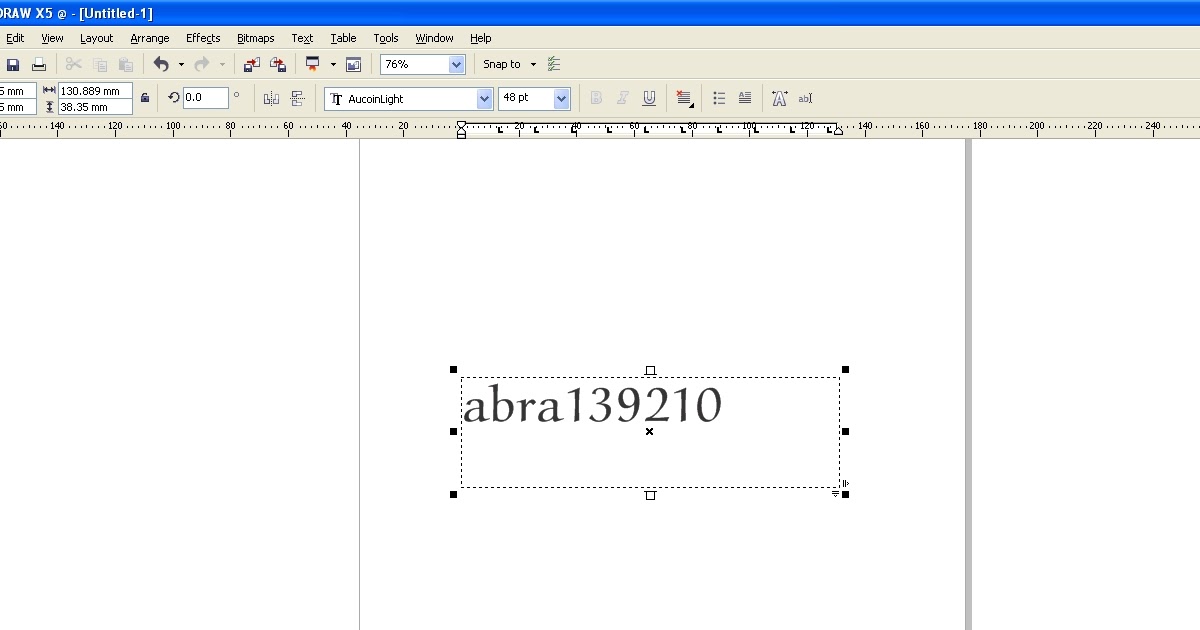The image size is (1200, 630).
Task: Expand the application launcher dropdown arrow
Action: [x=333, y=64]
